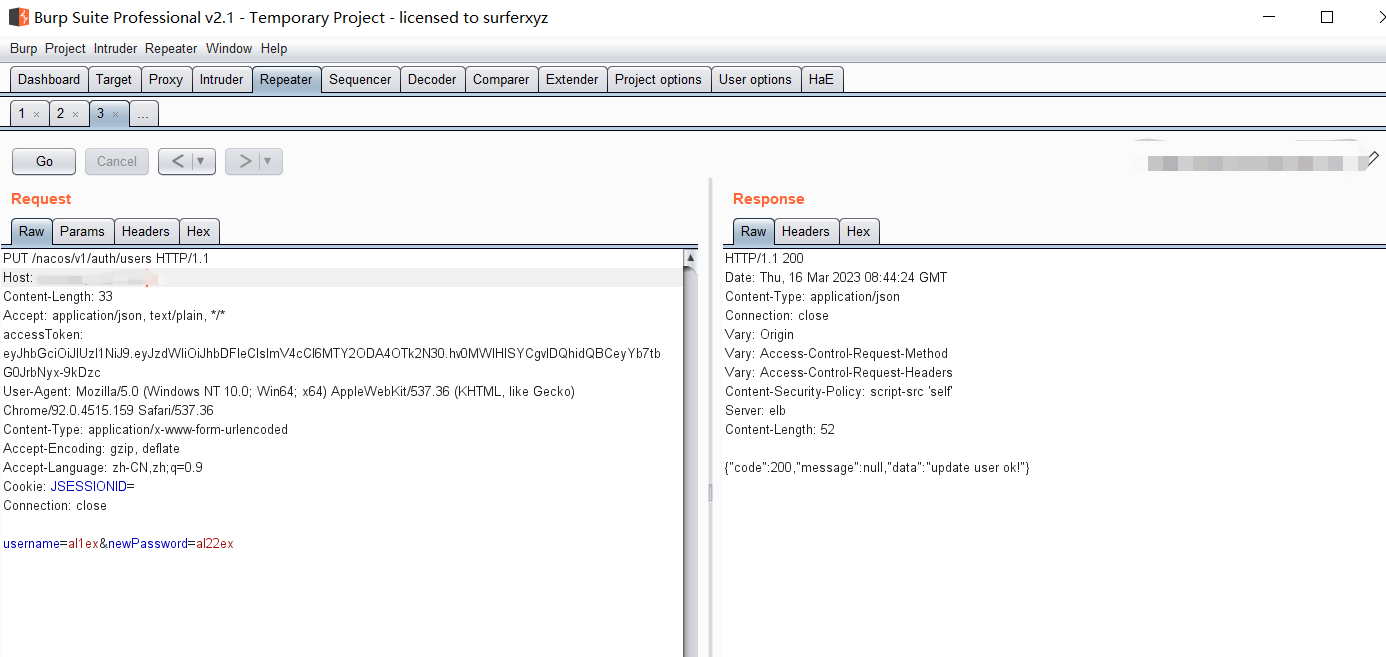1386x657 pixels.
Task: Click scroll-up arrow of request scrollbar
Action: click(x=690, y=258)
